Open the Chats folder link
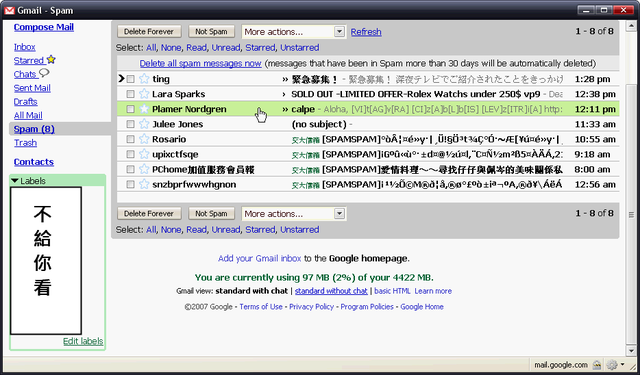640x375 pixels. (25, 74)
